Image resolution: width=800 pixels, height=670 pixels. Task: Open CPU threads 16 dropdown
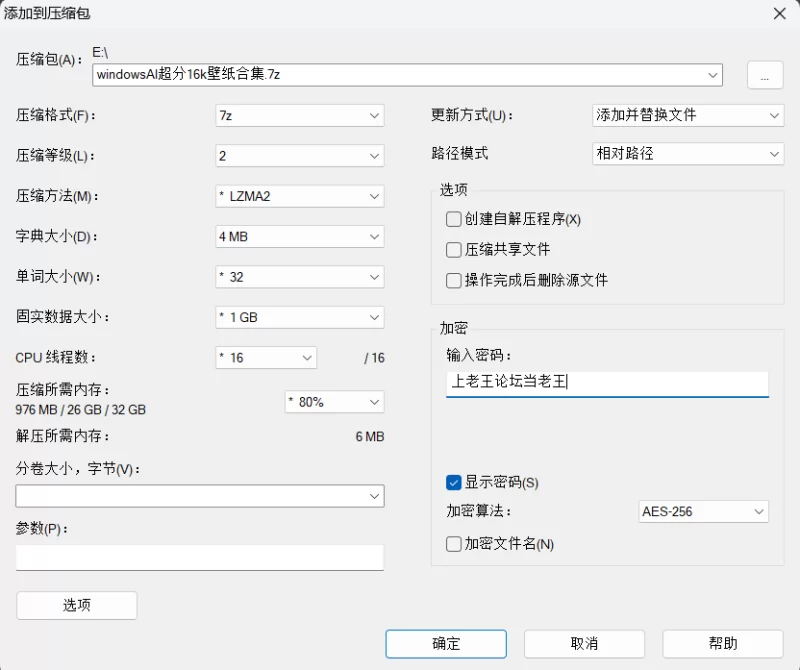tap(266, 357)
